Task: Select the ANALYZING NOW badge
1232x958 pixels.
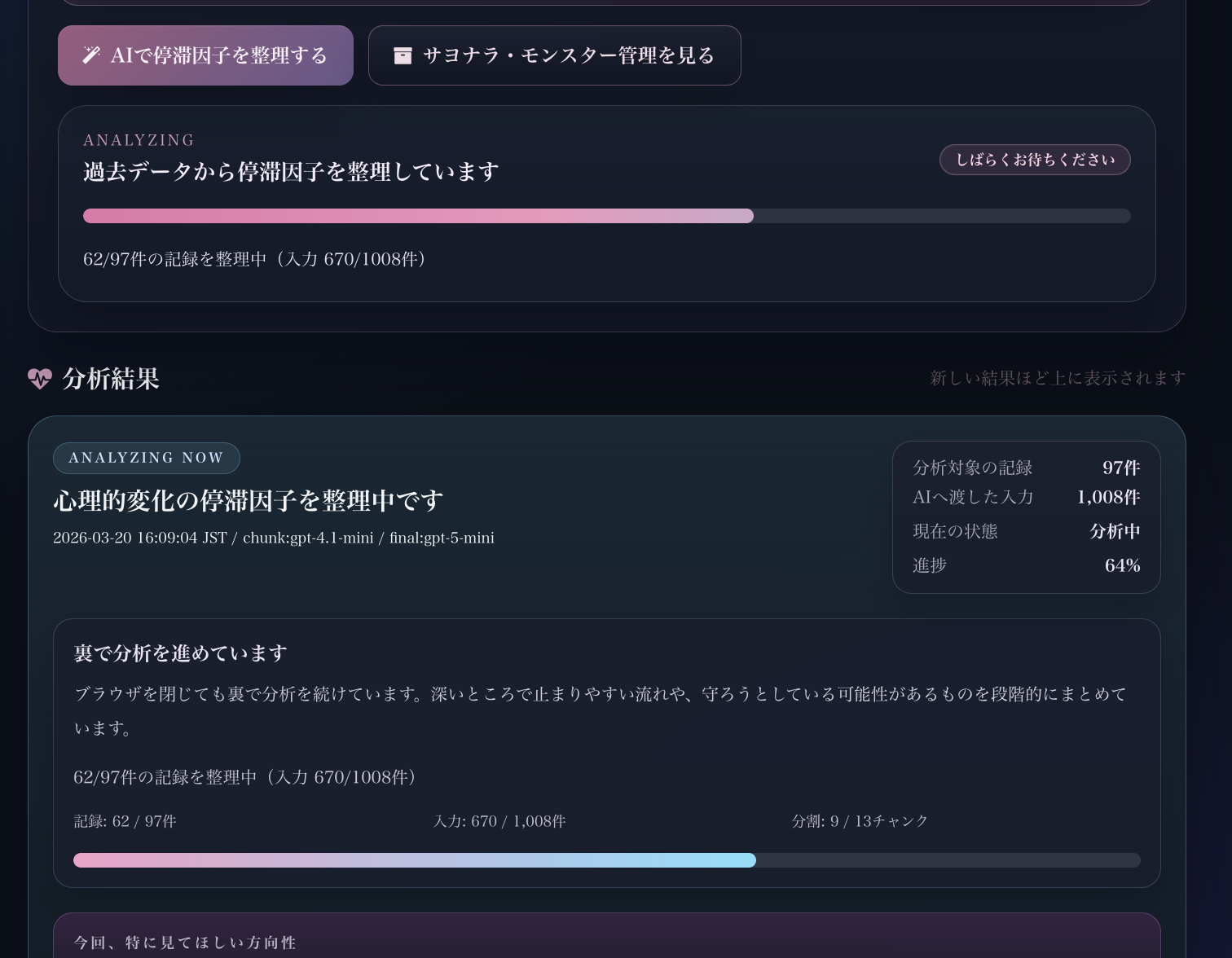Action: click(x=146, y=457)
